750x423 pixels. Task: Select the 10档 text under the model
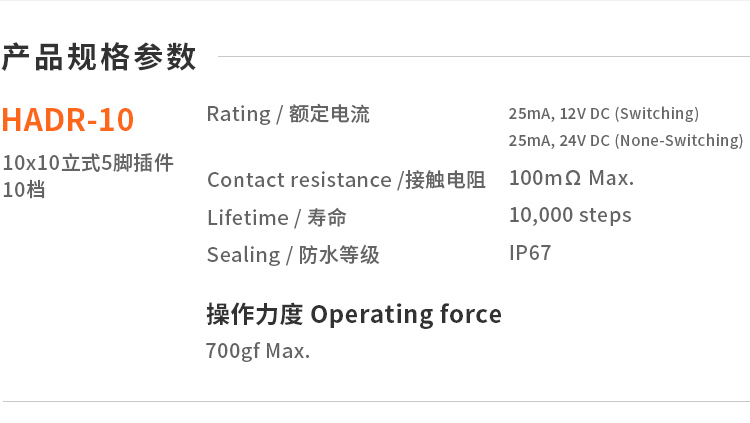24,189
